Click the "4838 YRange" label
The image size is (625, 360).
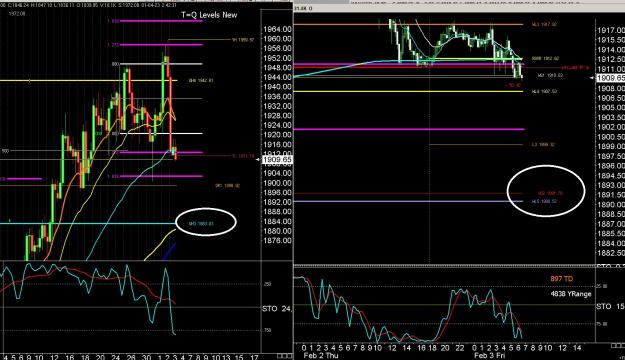(571, 294)
